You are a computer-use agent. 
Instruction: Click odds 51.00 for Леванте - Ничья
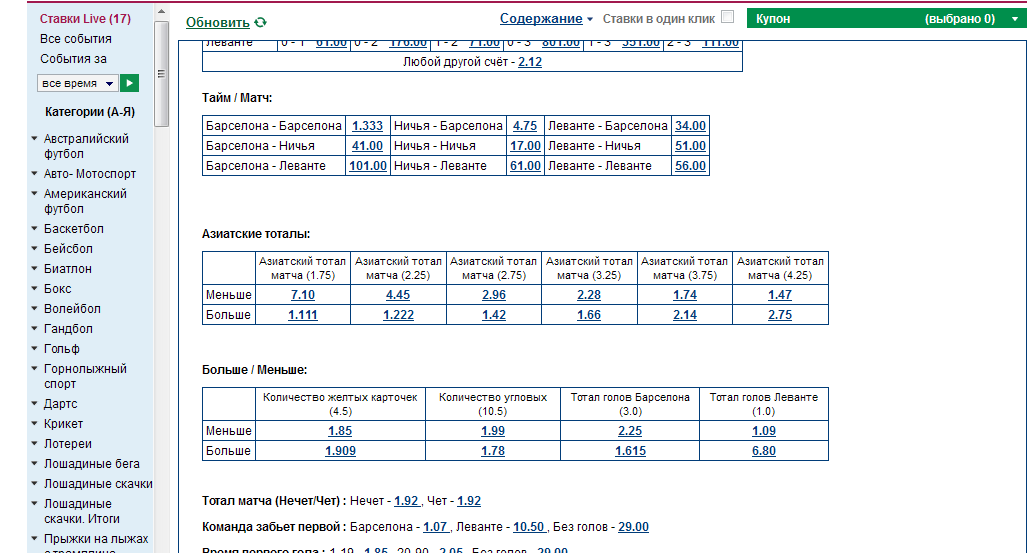pyautogui.click(x=690, y=145)
